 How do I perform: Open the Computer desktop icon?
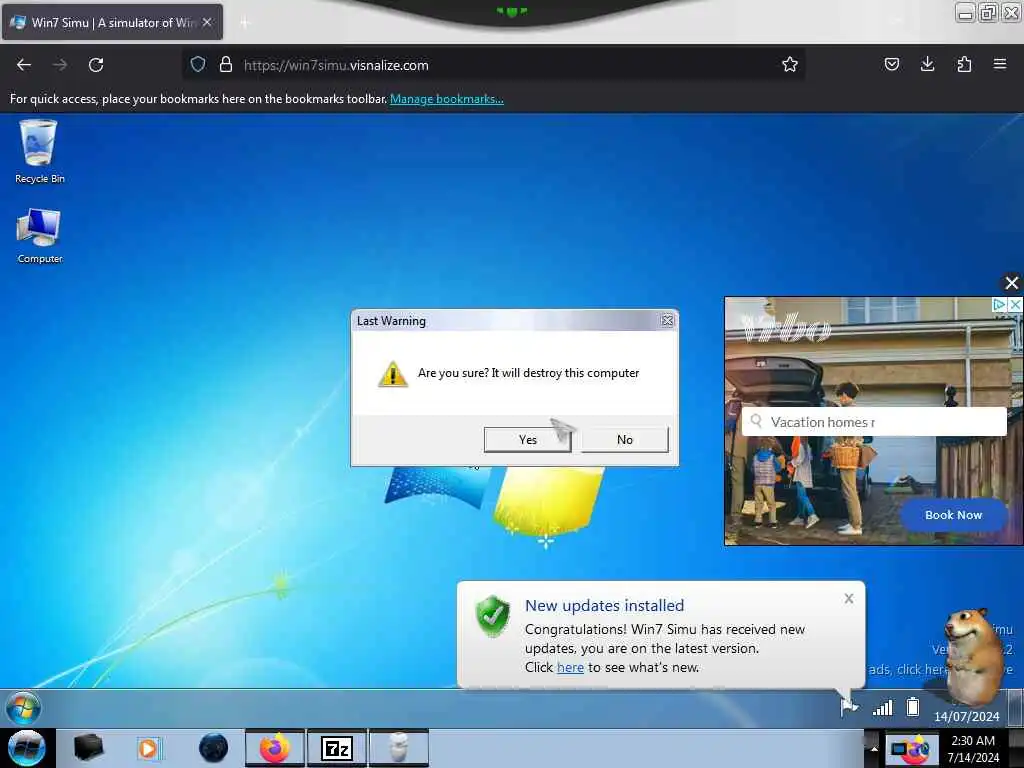coord(39,236)
